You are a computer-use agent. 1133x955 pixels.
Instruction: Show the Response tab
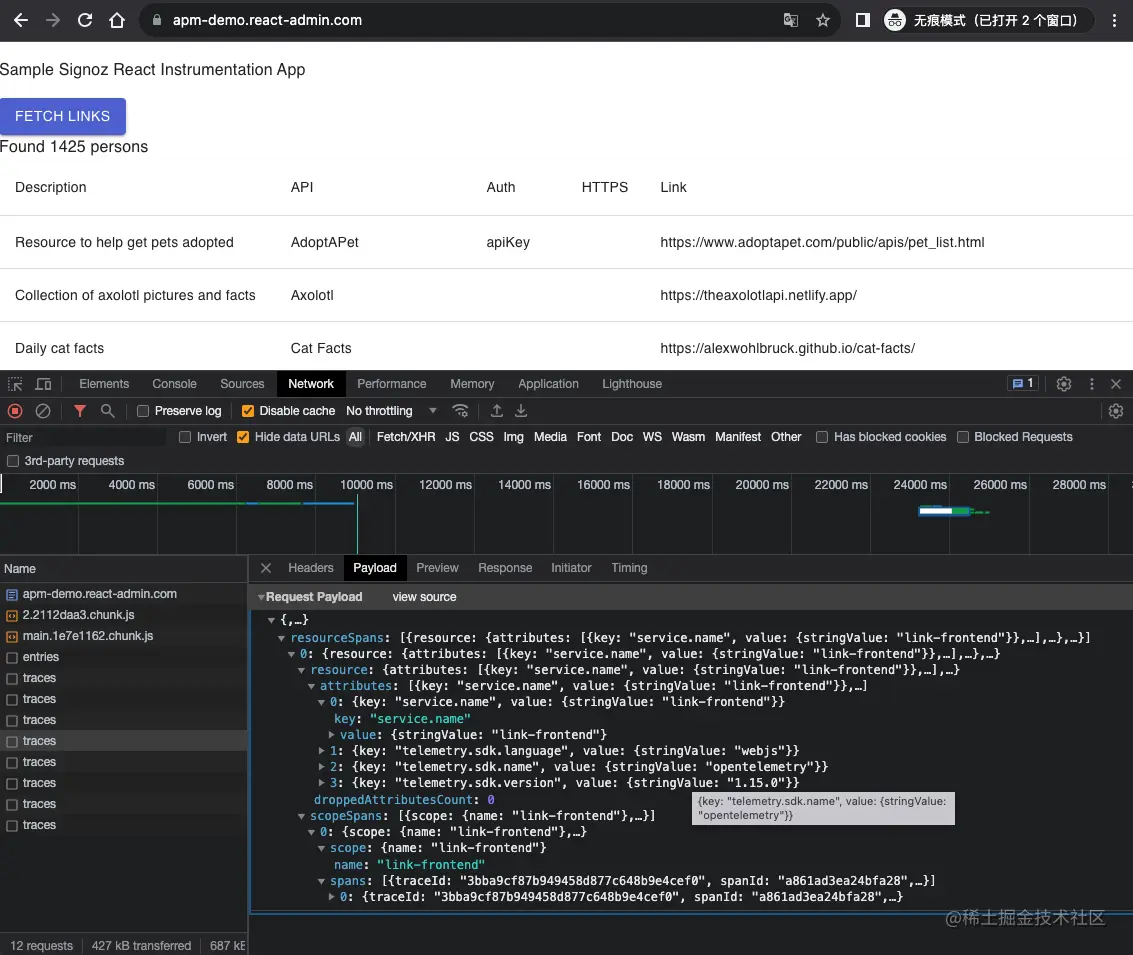point(505,568)
